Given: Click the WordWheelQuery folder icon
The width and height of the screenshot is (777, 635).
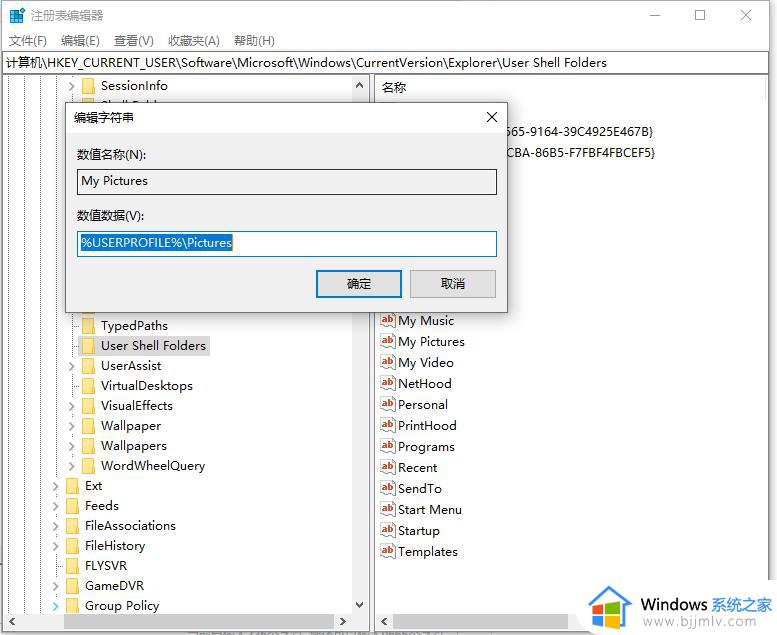Looking at the screenshot, I should (89, 465).
